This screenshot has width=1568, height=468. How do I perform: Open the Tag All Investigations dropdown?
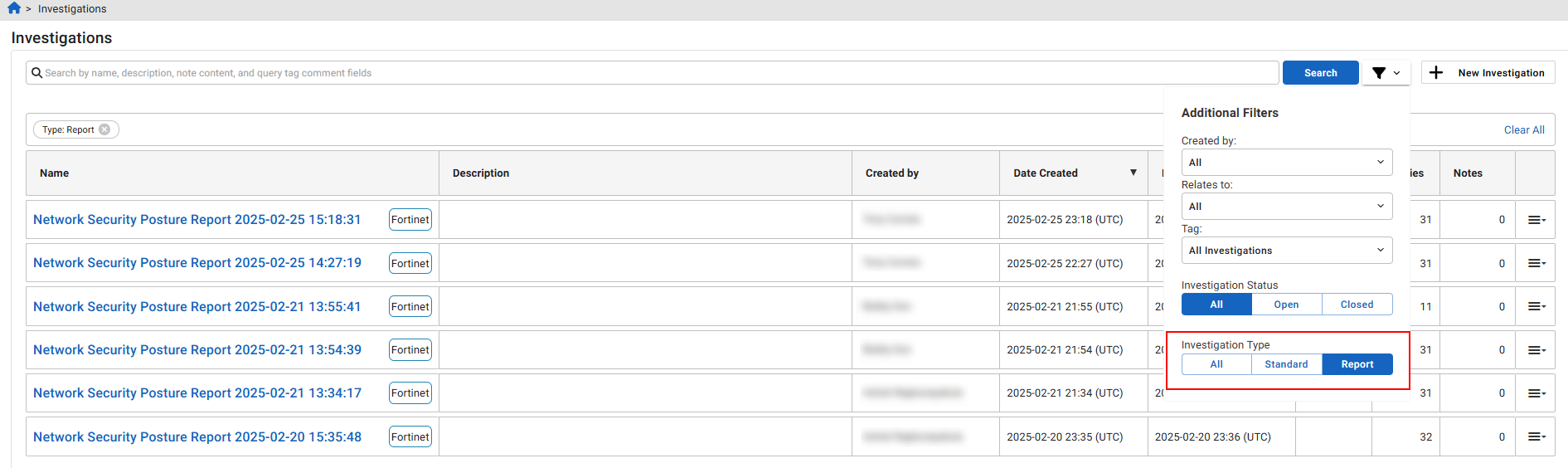click(x=1286, y=250)
